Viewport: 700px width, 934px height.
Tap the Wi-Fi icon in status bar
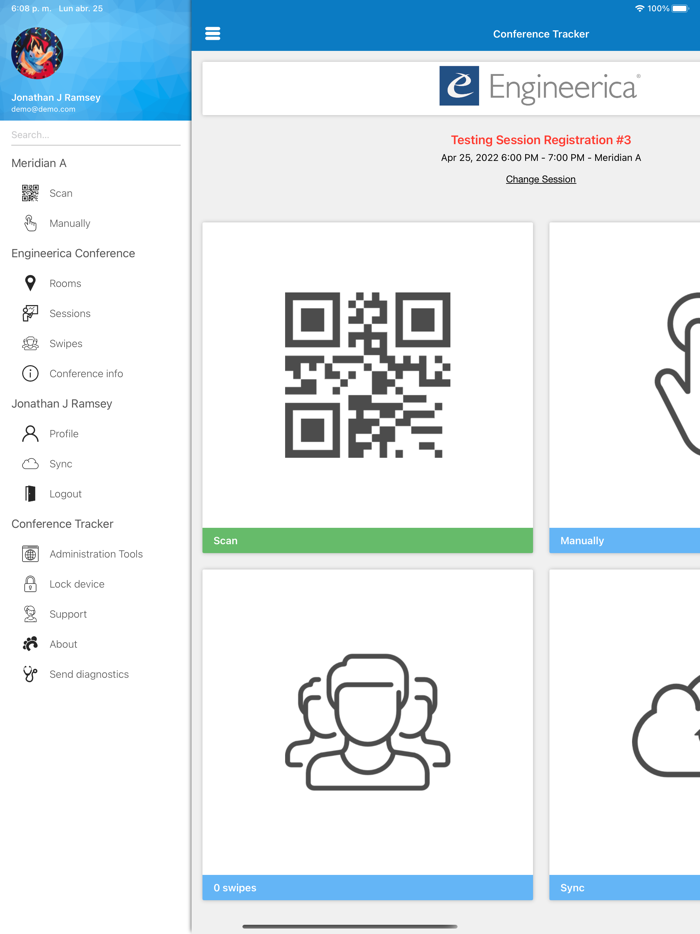[x=640, y=8]
